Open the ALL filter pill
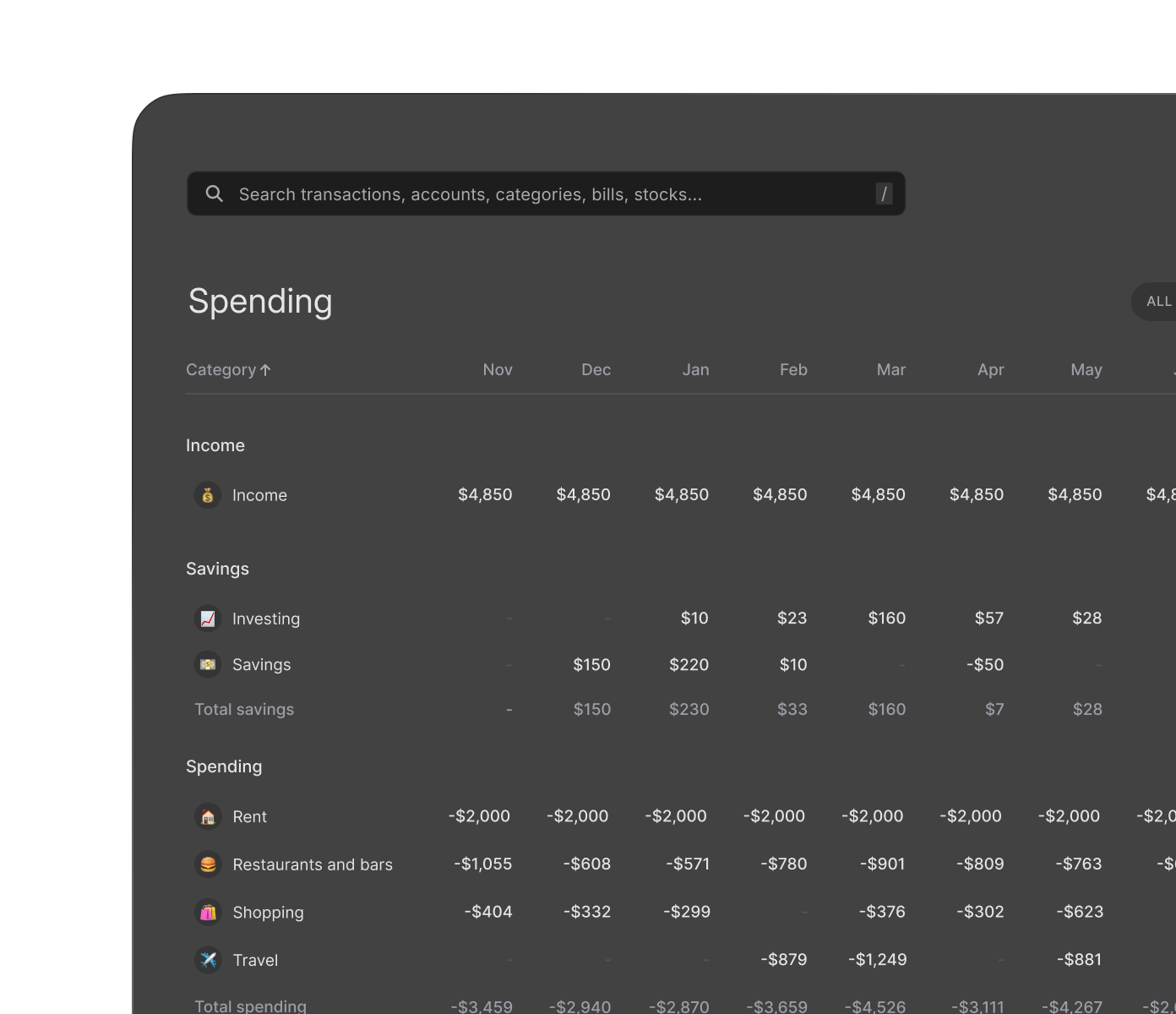This screenshot has height=1014, width=1176. [x=1157, y=302]
